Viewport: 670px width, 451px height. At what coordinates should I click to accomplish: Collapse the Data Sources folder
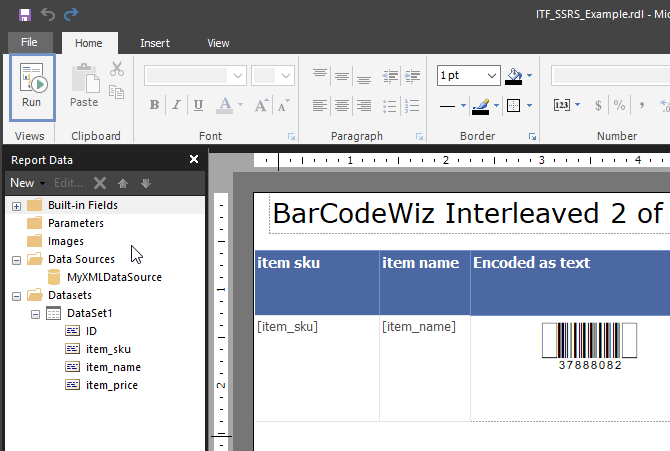tap(16, 260)
